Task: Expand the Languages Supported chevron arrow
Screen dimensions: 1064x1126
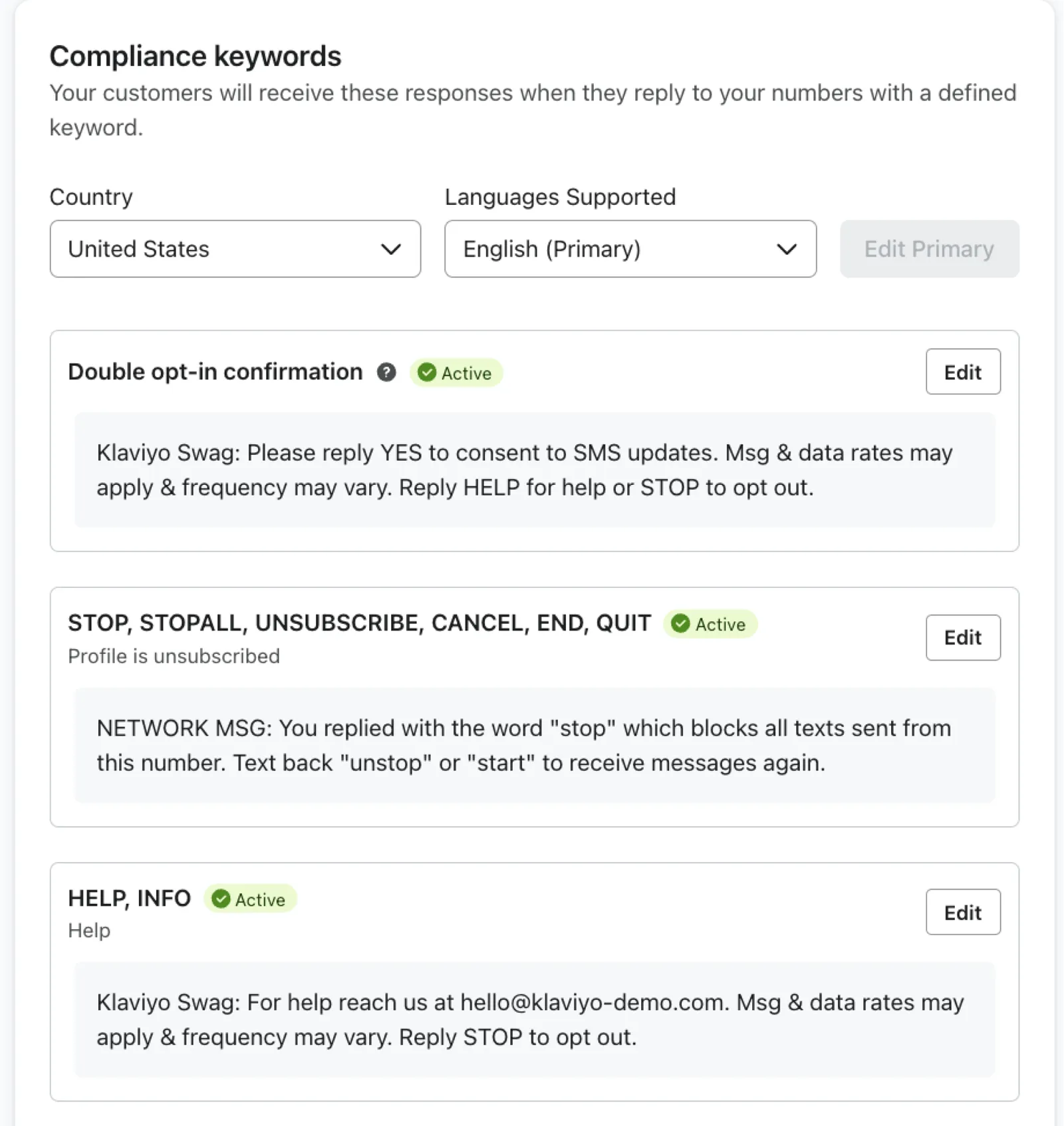Action: point(787,249)
